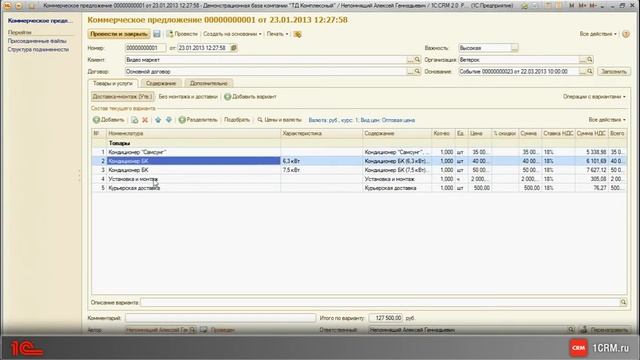Open the date picker beside the document date
Image resolution: width=640 pixels, height=360 pixels.
click(x=234, y=48)
